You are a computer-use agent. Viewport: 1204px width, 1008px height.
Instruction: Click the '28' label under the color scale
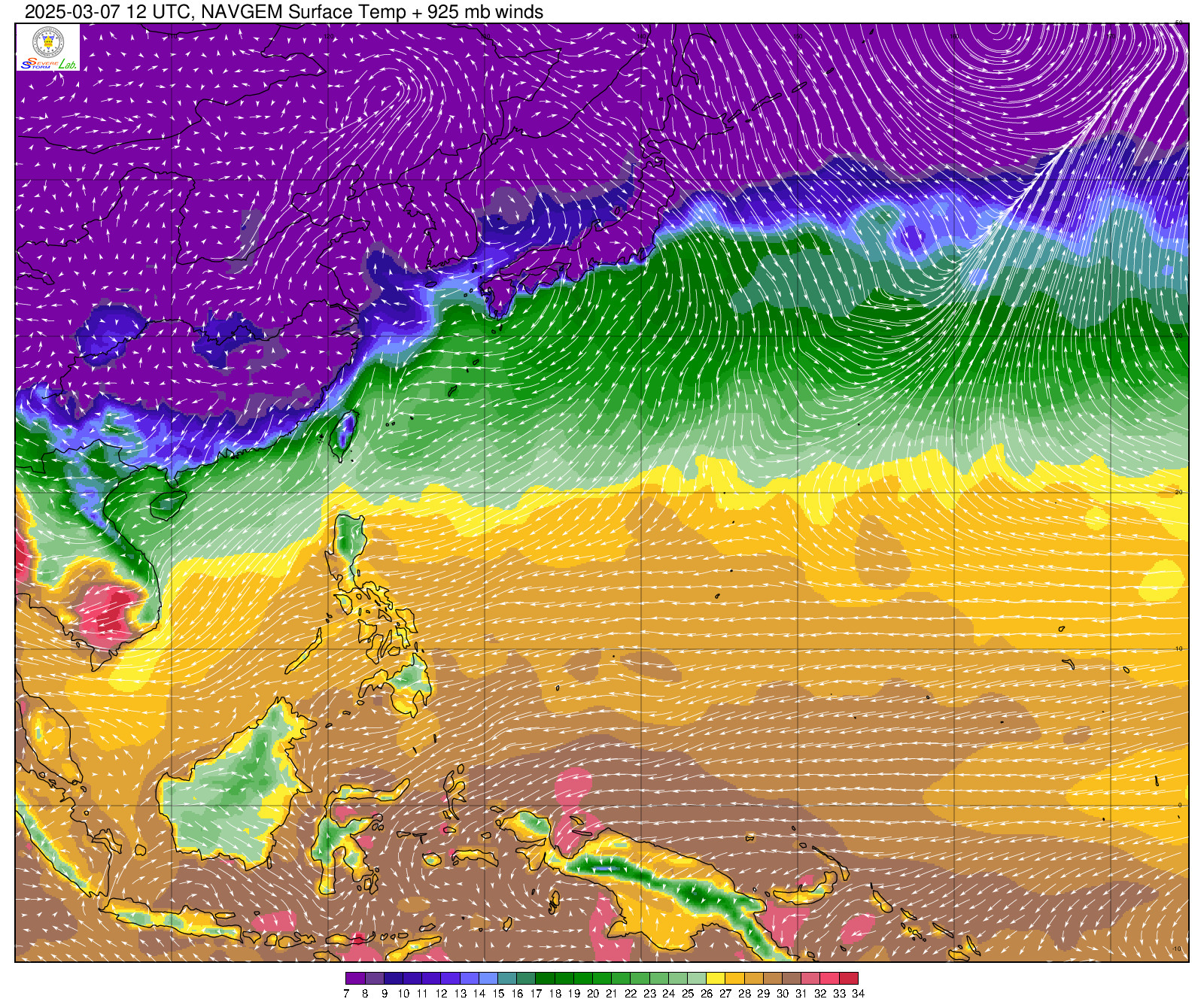click(x=744, y=993)
